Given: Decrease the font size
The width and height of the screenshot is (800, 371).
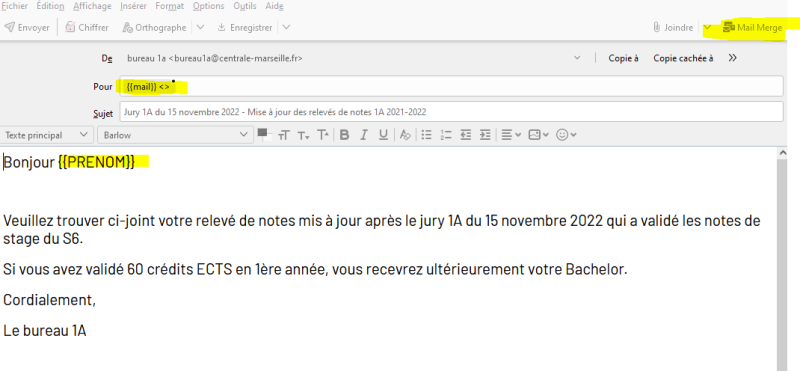Looking at the screenshot, I should 304,135.
